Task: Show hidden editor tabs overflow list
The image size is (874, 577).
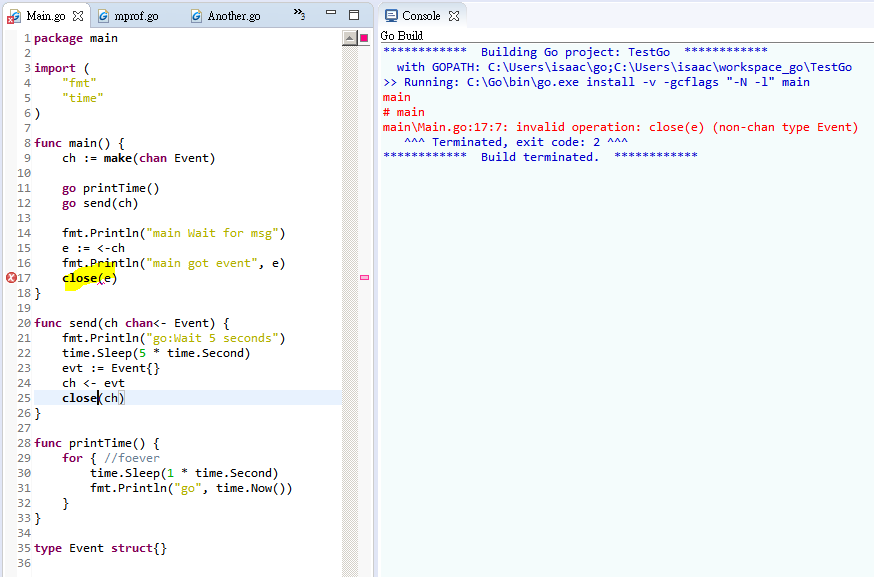Action: (x=299, y=14)
